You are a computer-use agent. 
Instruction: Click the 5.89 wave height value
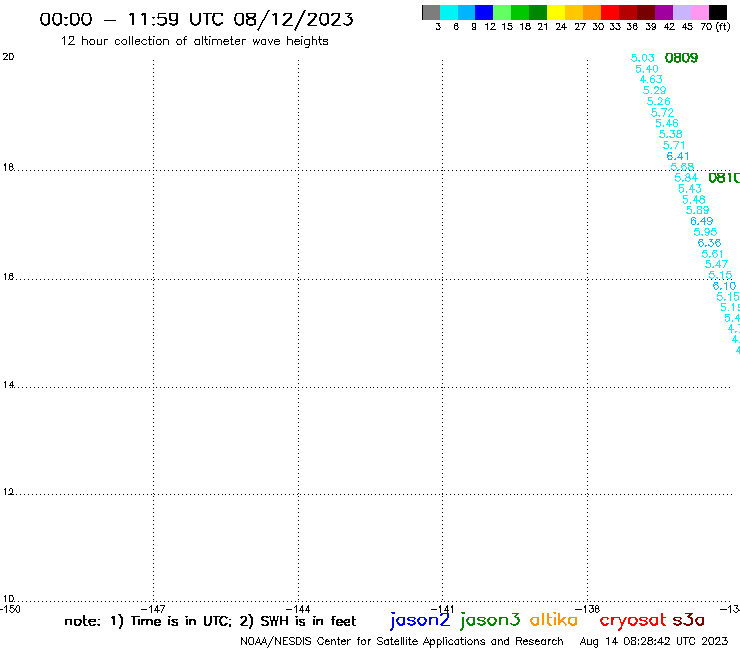698,211
